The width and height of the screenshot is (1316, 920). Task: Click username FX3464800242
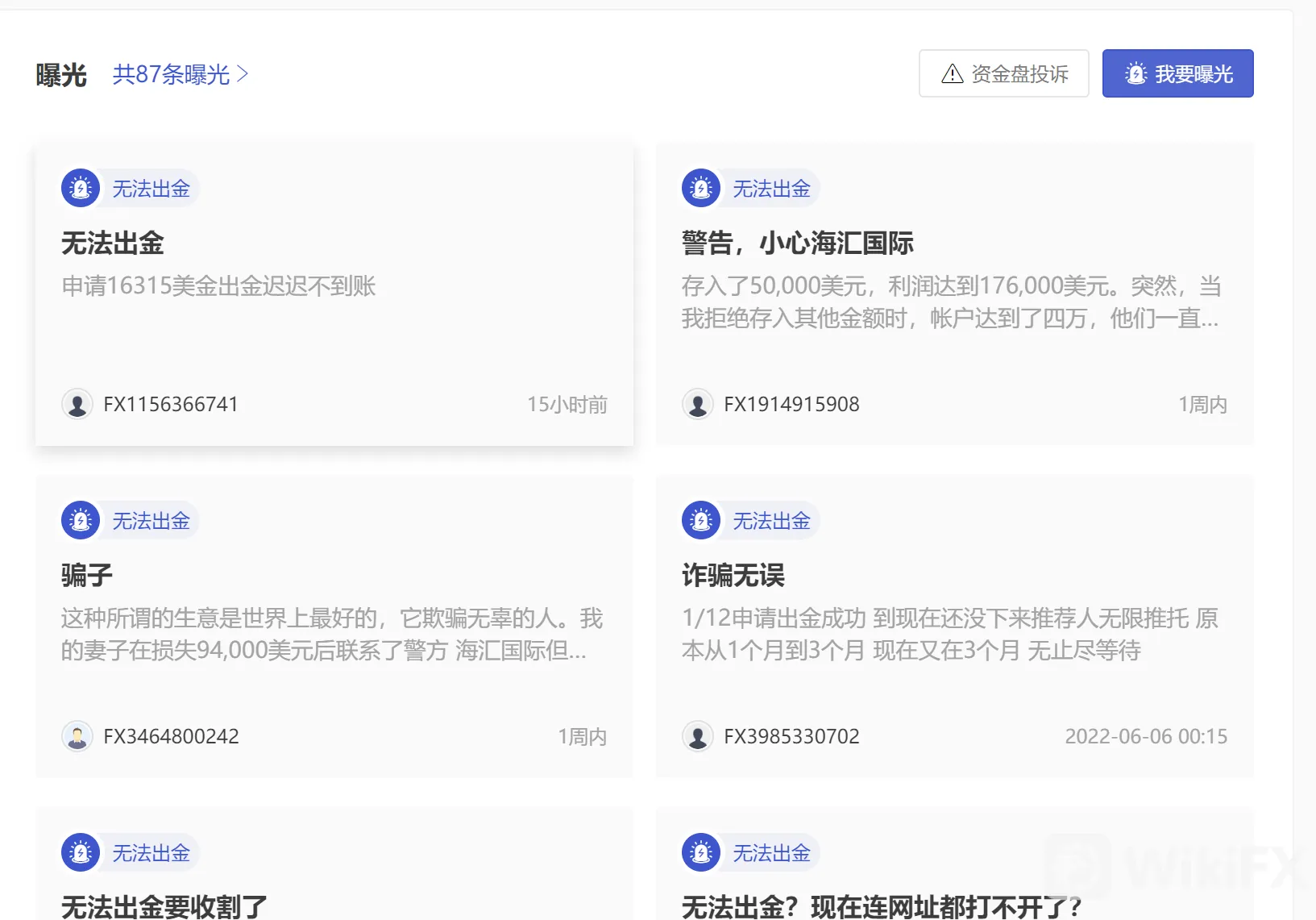pos(171,736)
